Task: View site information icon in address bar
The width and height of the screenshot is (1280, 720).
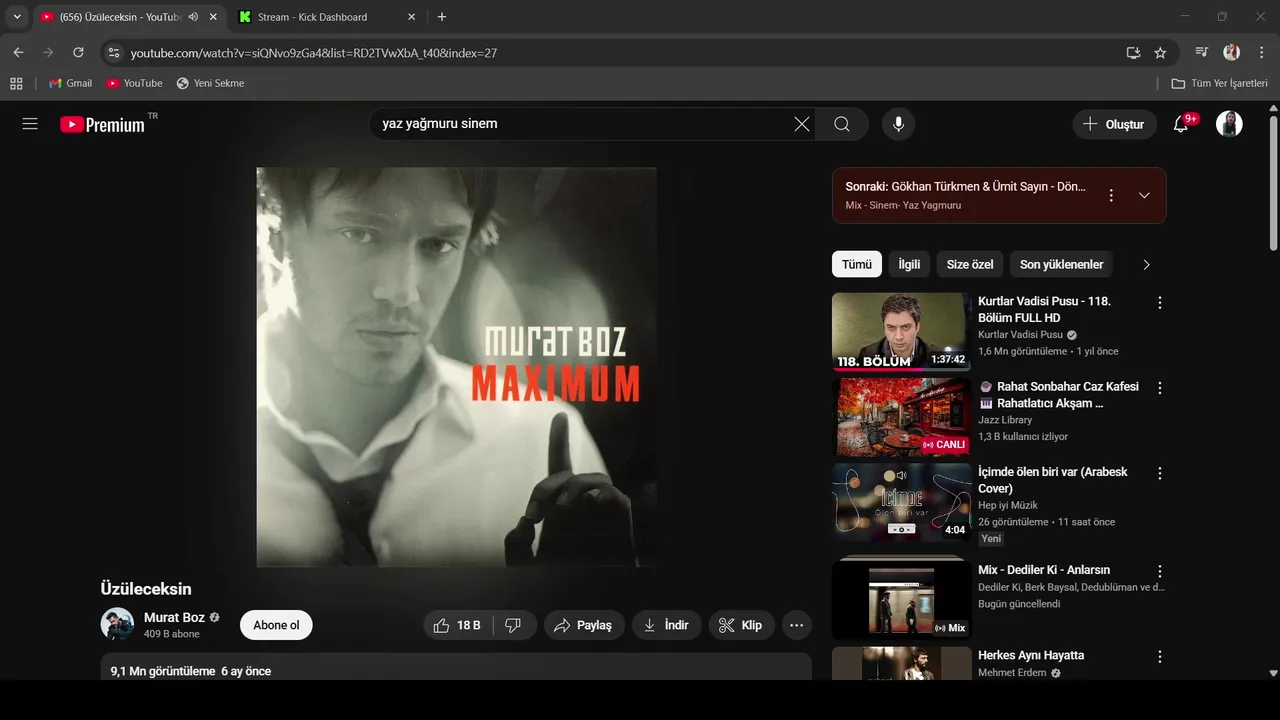Action: click(114, 53)
